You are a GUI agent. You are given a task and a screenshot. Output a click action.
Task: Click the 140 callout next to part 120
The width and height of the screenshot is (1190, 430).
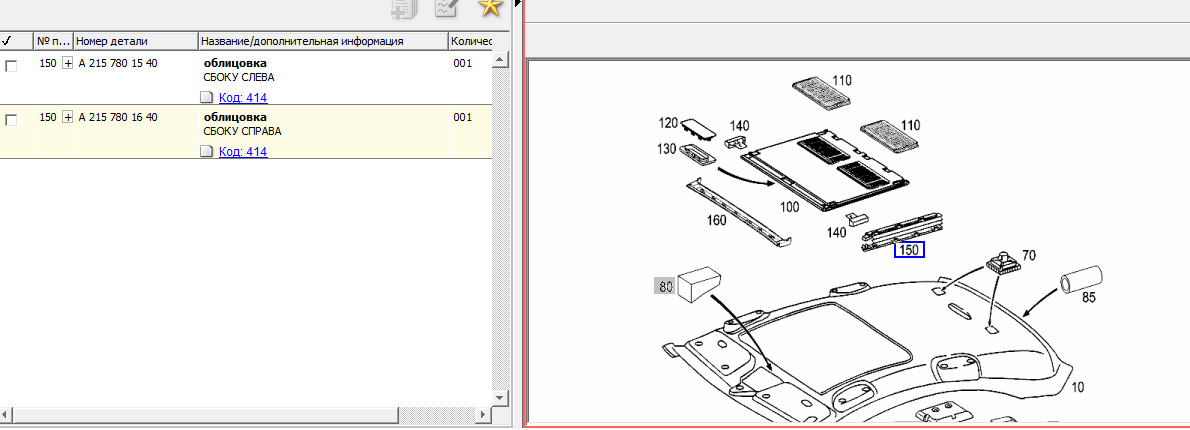(740, 126)
